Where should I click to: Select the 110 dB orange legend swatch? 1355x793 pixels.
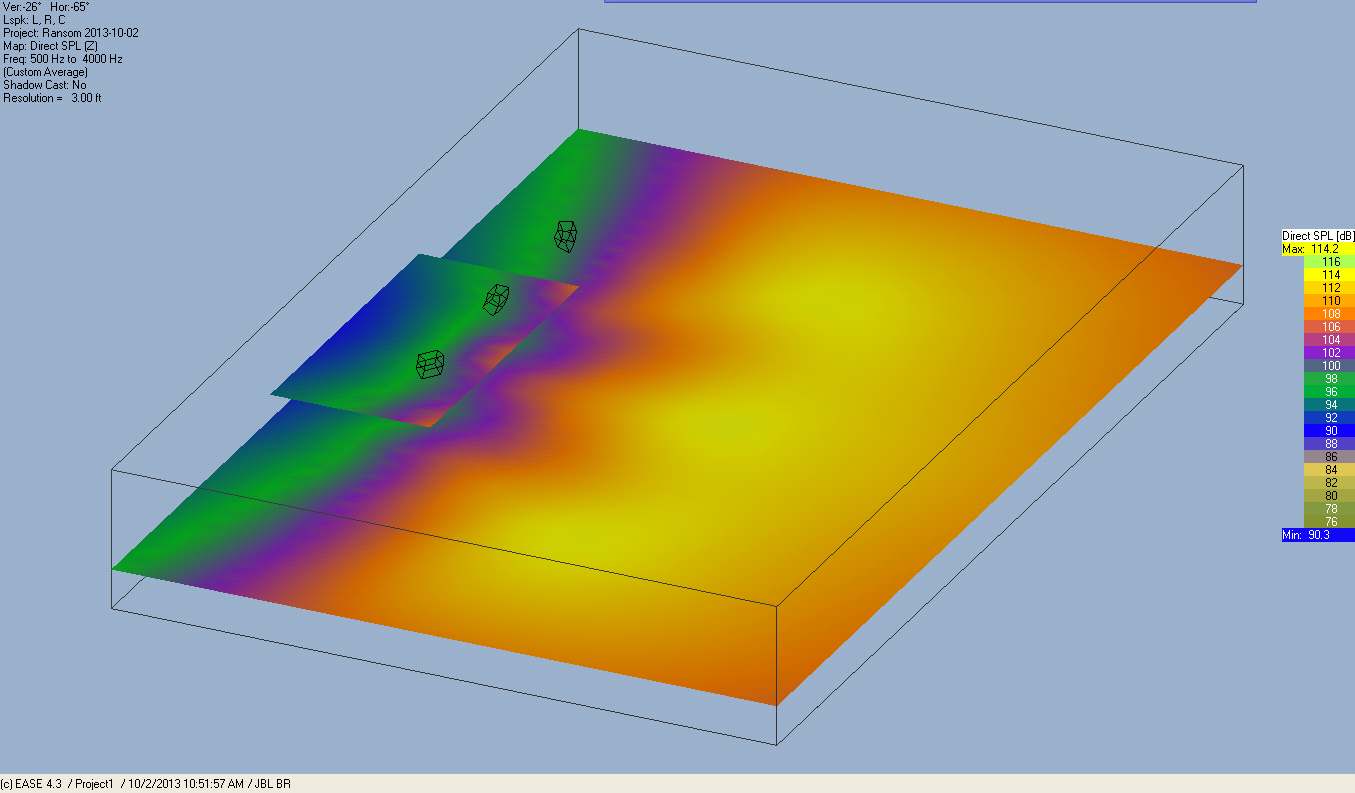(1330, 300)
